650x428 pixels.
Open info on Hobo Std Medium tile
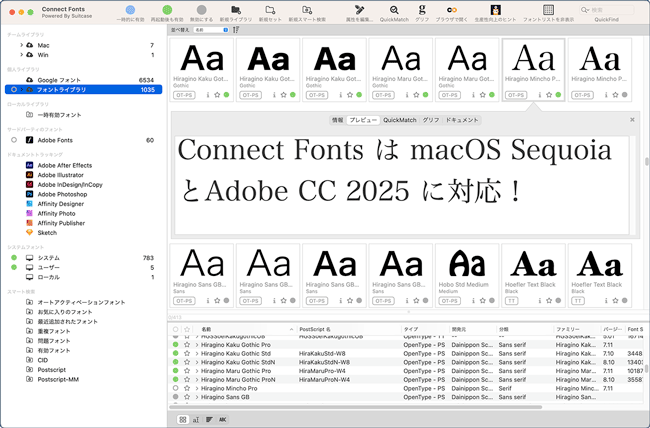tap(473, 300)
